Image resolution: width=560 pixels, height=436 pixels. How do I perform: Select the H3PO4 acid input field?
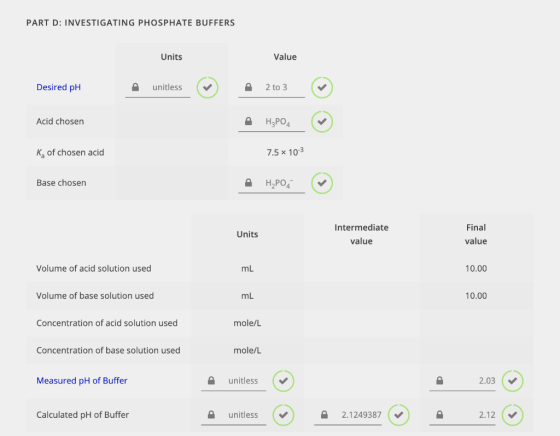pyautogui.click(x=271, y=122)
